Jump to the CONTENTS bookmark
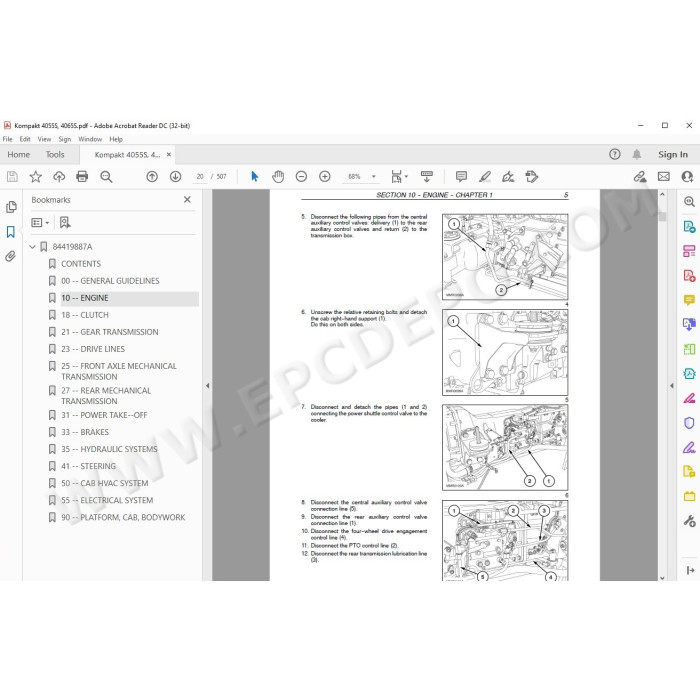This screenshot has height=700, width=700. [81, 264]
